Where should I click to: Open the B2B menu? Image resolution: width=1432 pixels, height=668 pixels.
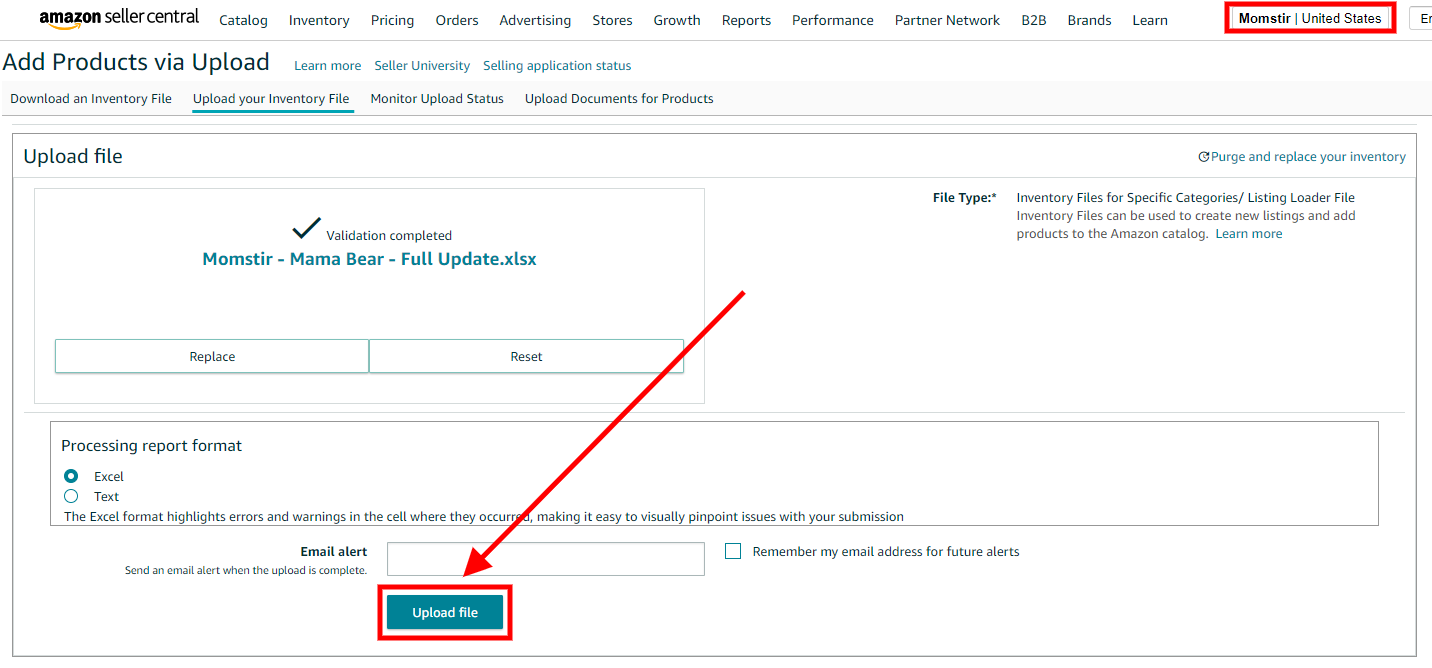click(x=1034, y=20)
